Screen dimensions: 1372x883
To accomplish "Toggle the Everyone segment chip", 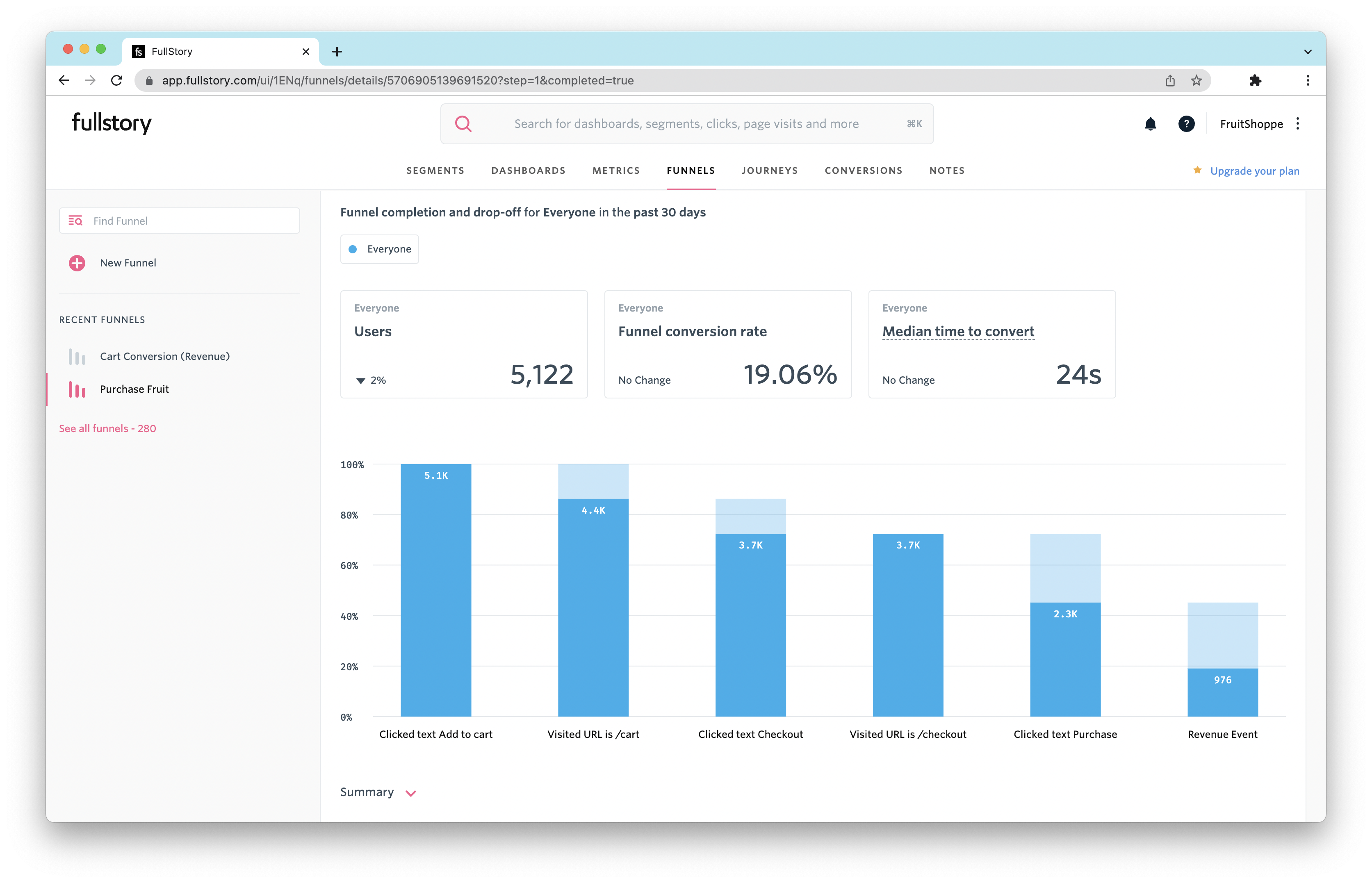I will 380,249.
